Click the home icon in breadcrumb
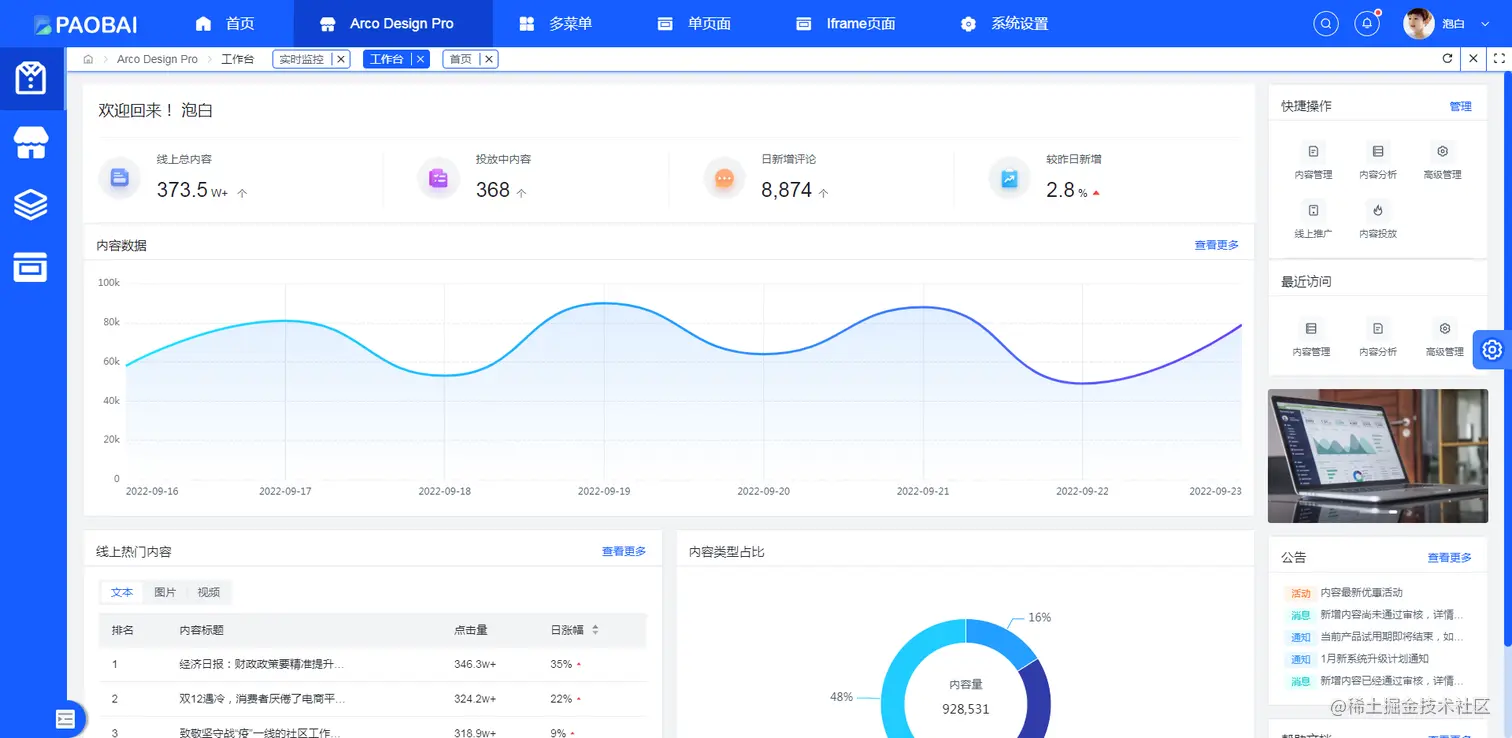This screenshot has width=1512, height=738. pyautogui.click(x=88, y=59)
